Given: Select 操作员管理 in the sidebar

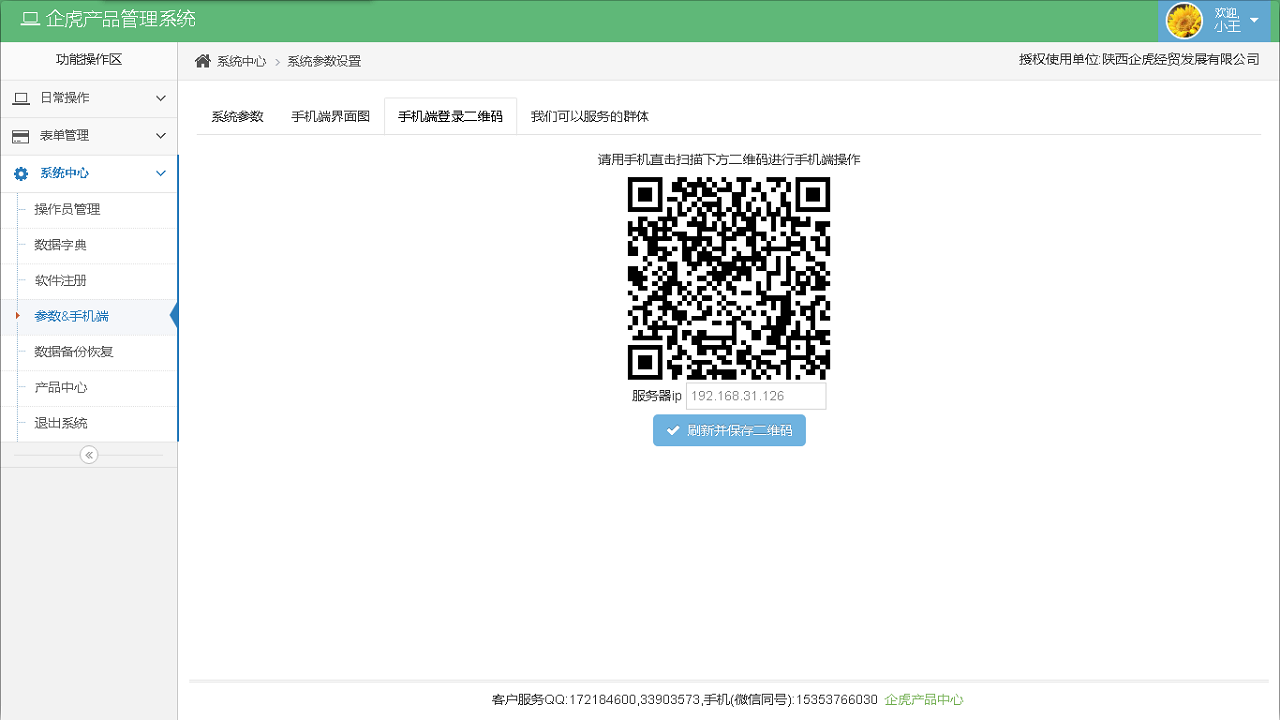Looking at the screenshot, I should (x=69, y=209).
